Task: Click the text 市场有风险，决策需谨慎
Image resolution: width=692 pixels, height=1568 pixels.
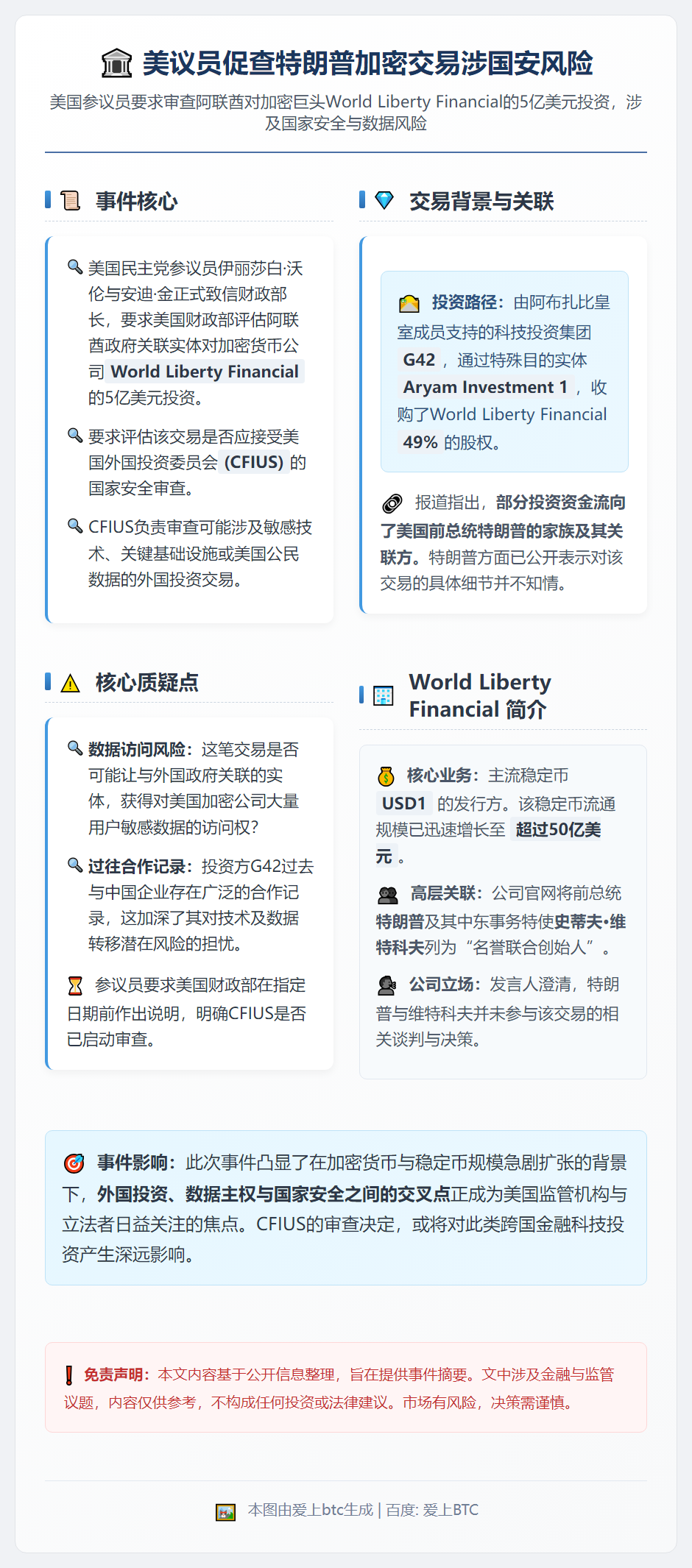Action: tap(487, 1403)
